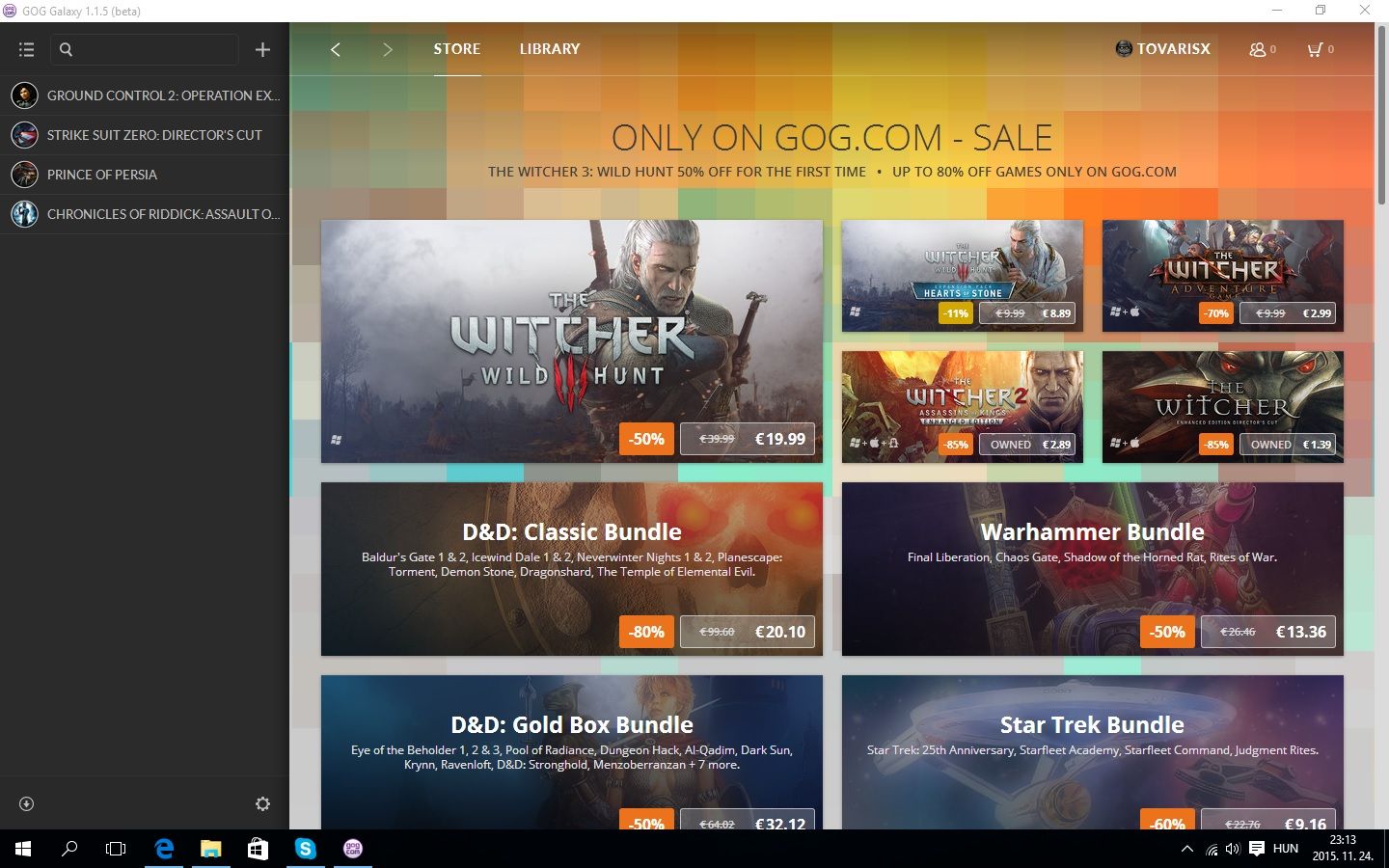Screen dimensions: 1389x868
Task: Click the Witcher 3 €19.99 price button
Action: pyautogui.click(x=748, y=439)
